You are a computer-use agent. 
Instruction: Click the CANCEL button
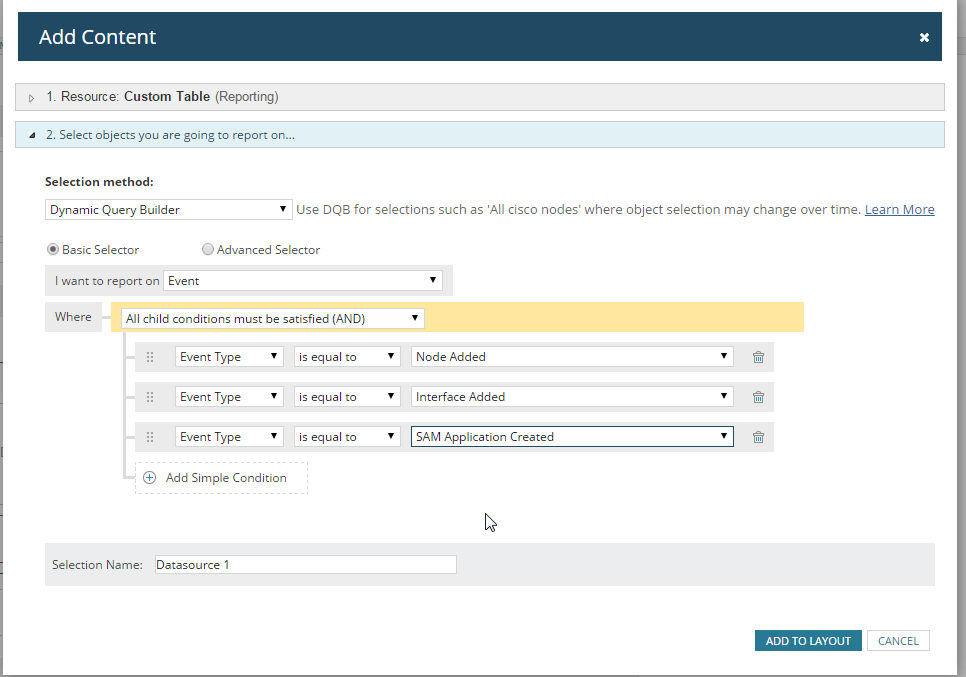898,641
